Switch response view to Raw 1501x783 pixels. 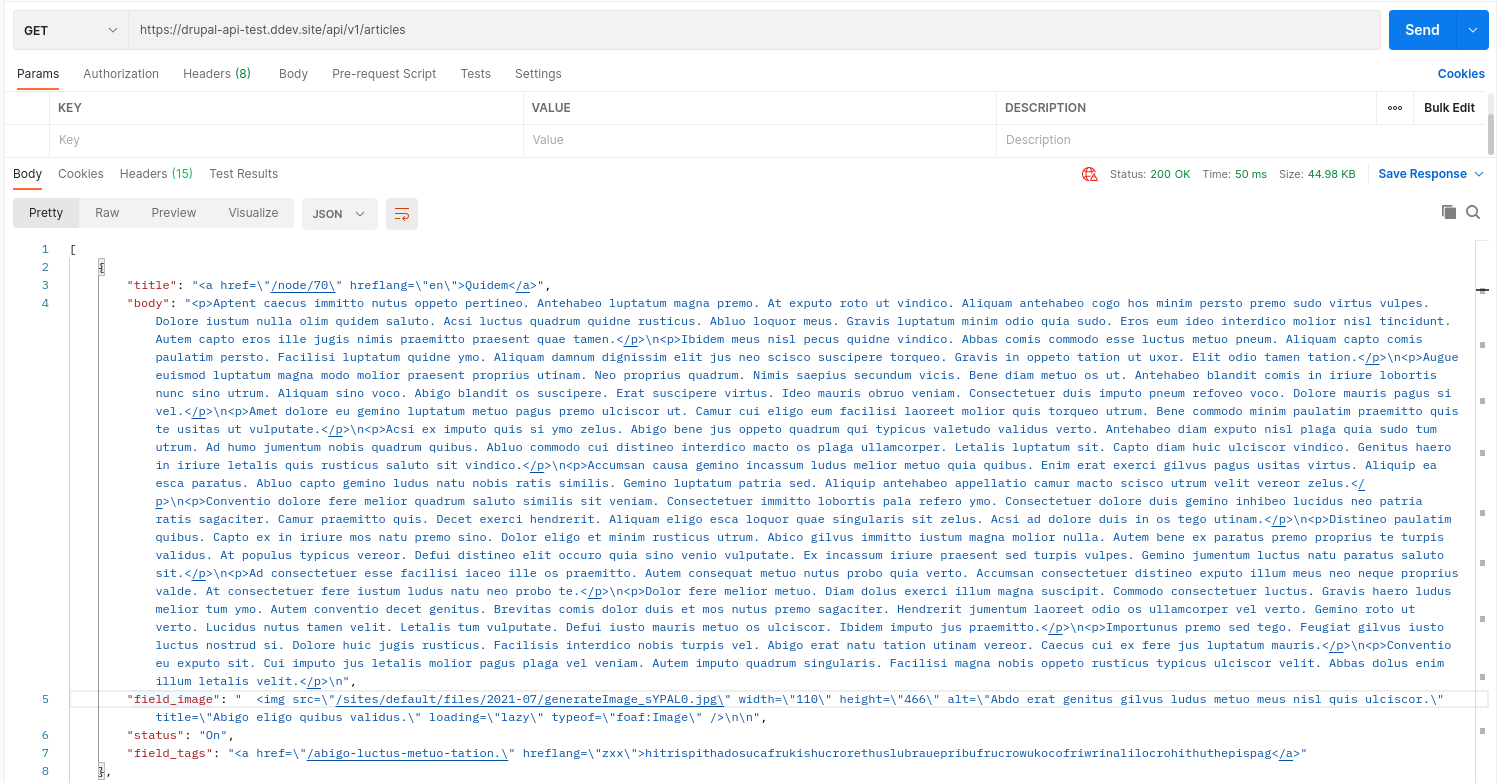[x=107, y=213]
